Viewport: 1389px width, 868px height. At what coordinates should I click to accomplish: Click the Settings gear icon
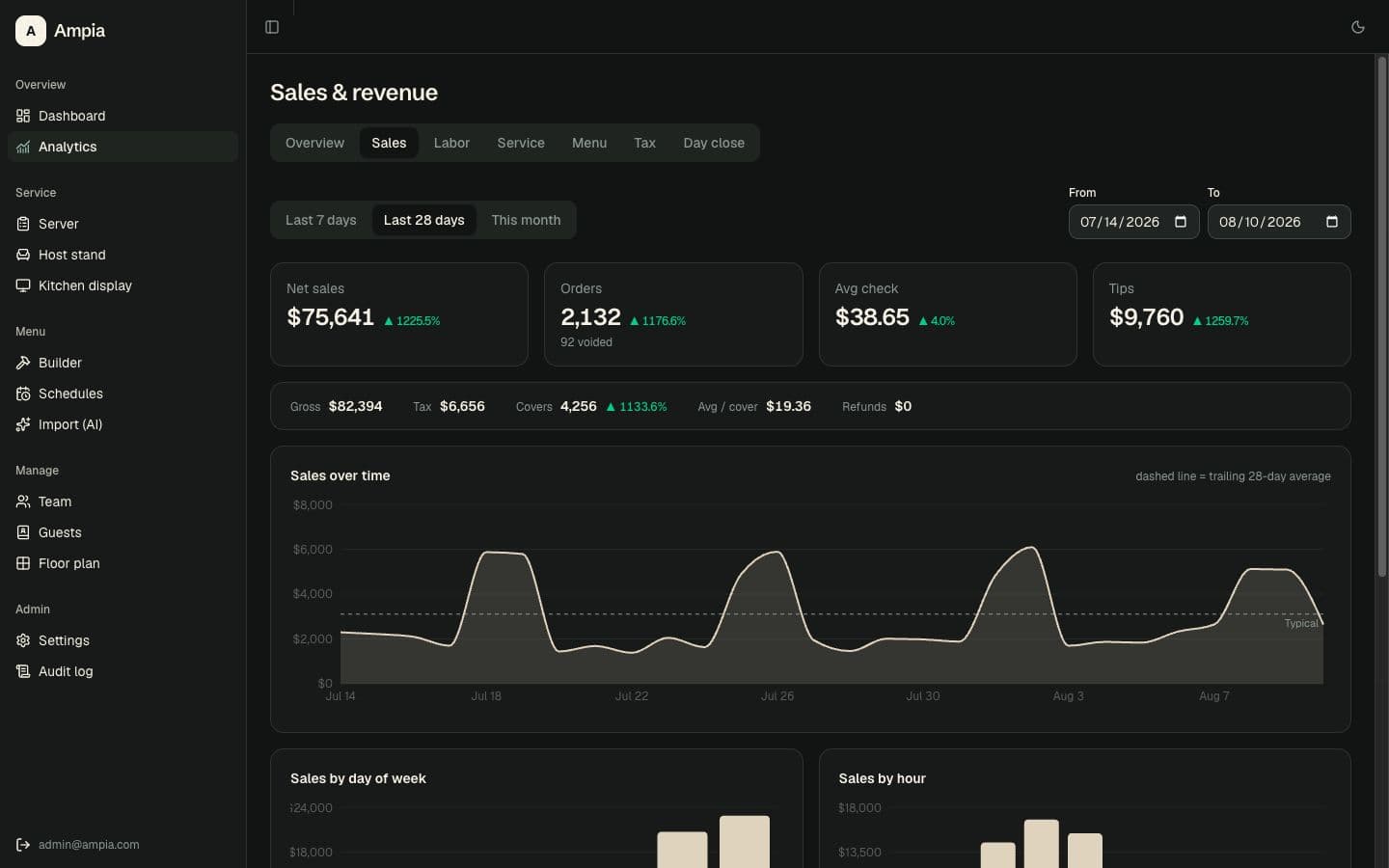[23, 640]
